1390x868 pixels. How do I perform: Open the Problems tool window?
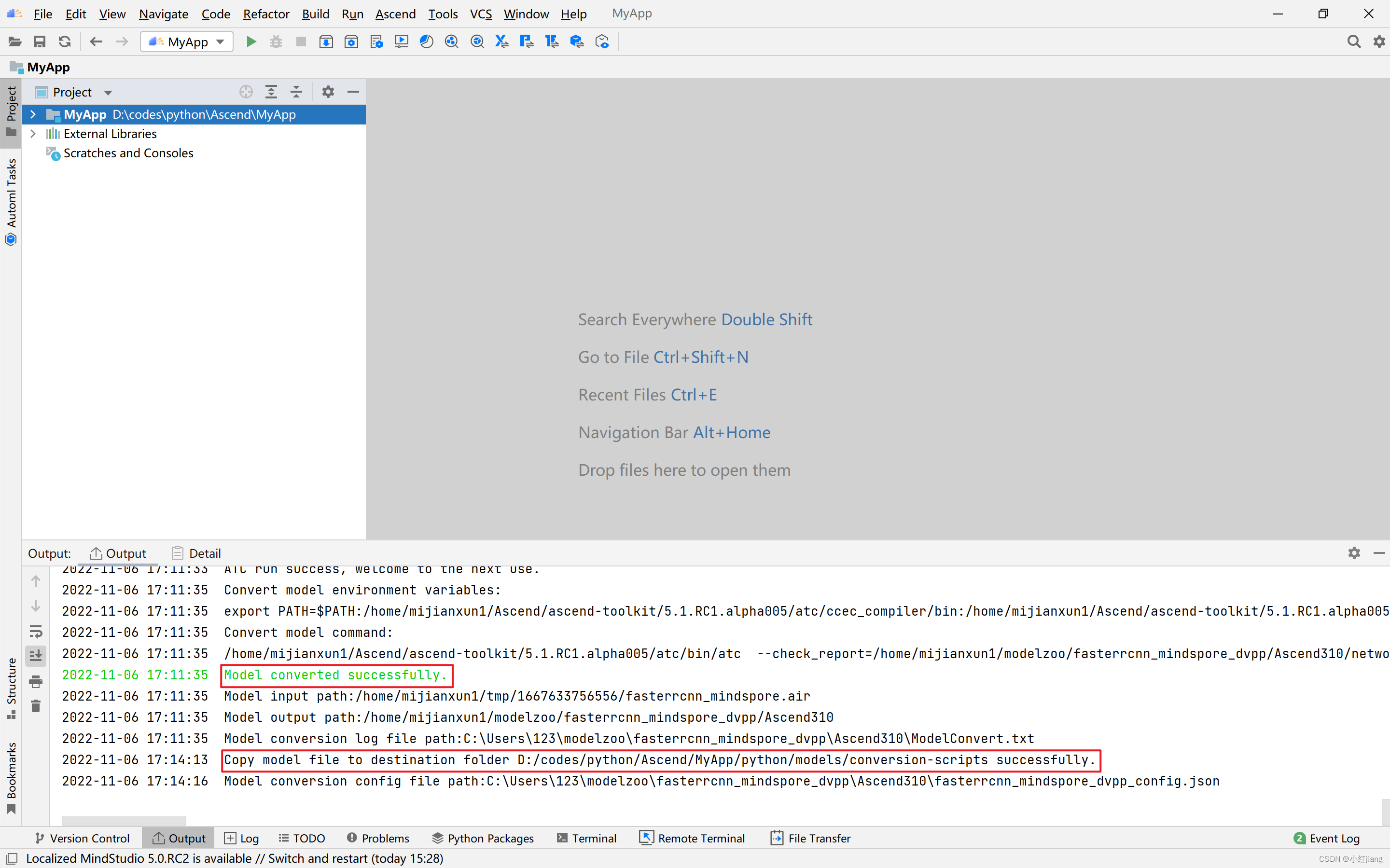pos(378,838)
